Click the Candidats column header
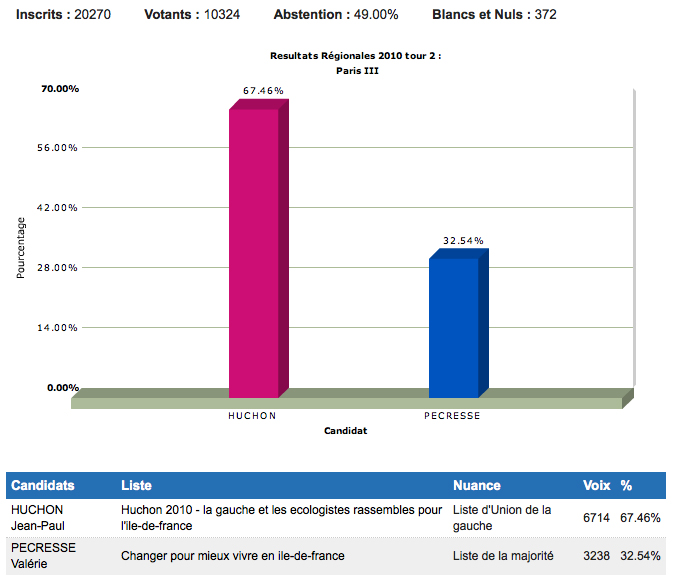The image size is (676, 587). 43,485
